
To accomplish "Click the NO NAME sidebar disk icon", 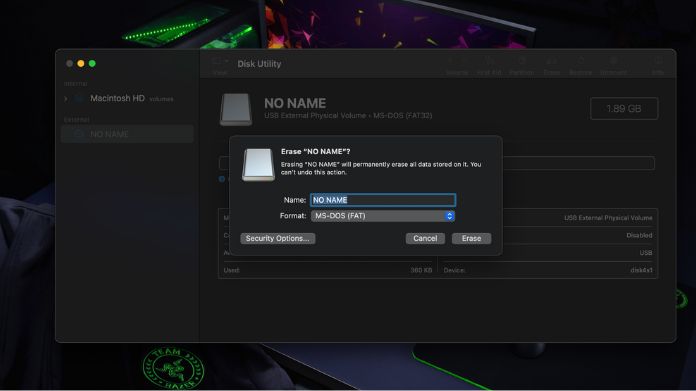I will tap(79, 134).
